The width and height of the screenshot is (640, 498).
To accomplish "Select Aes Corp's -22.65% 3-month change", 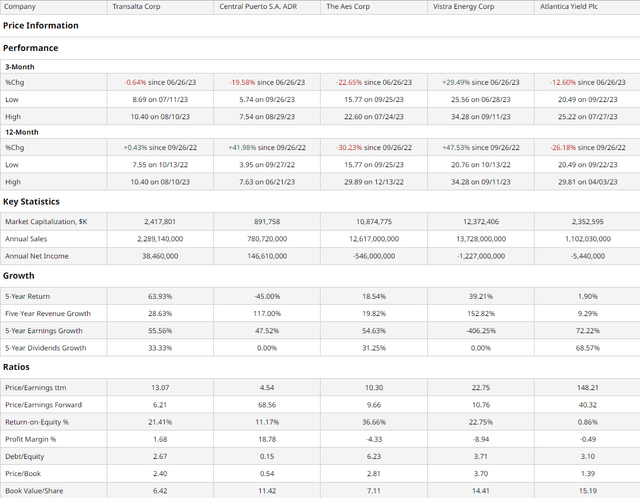I will 374,82.
